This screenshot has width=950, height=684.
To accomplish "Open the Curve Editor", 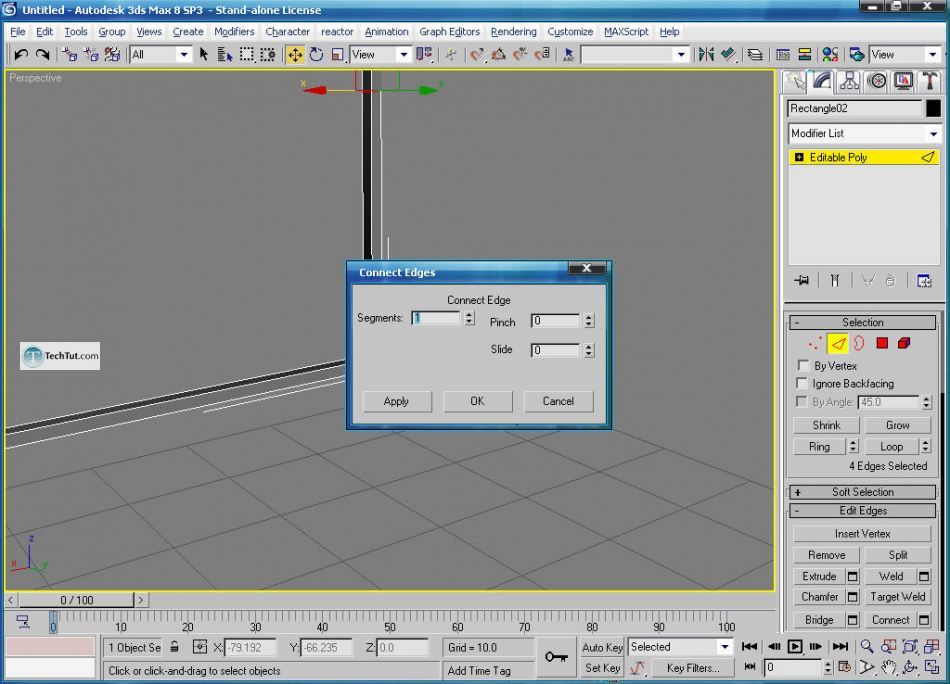I will tap(783, 55).
